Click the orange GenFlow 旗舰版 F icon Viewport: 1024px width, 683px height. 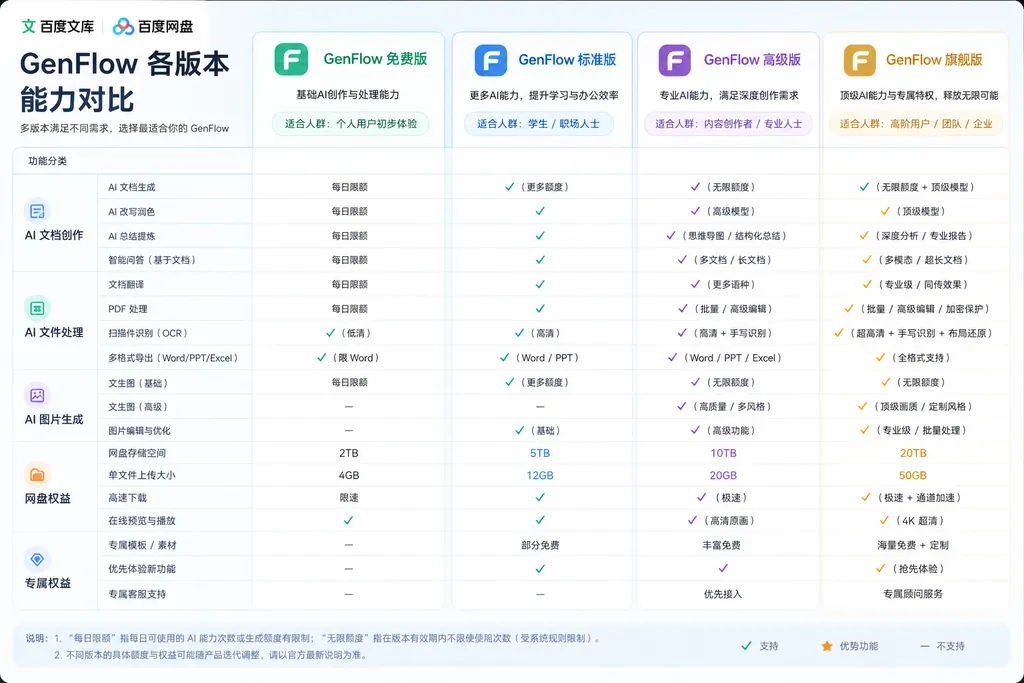(x=859, y=60)
